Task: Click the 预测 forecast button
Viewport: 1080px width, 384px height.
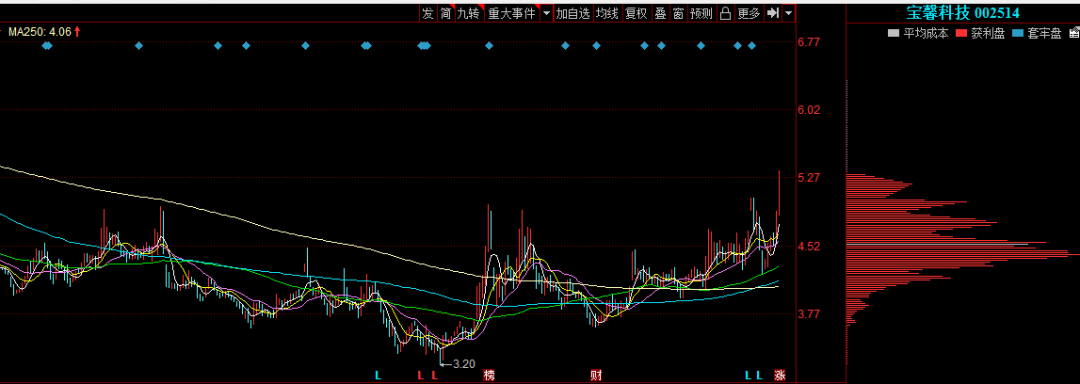Action: [x=701, y=13]
